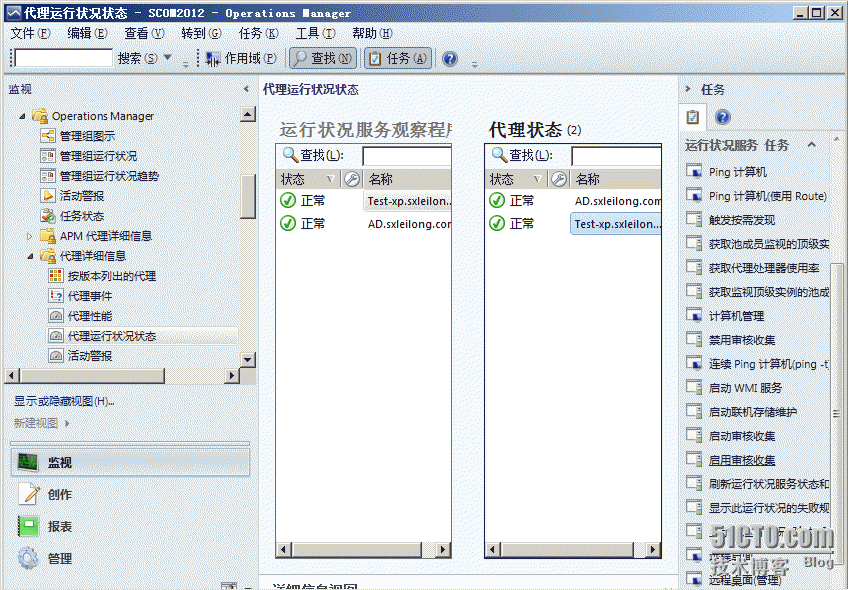Collapse the 任务 pane chevron
The height and width of the screenshot is (590, 848).
(688, 89)
